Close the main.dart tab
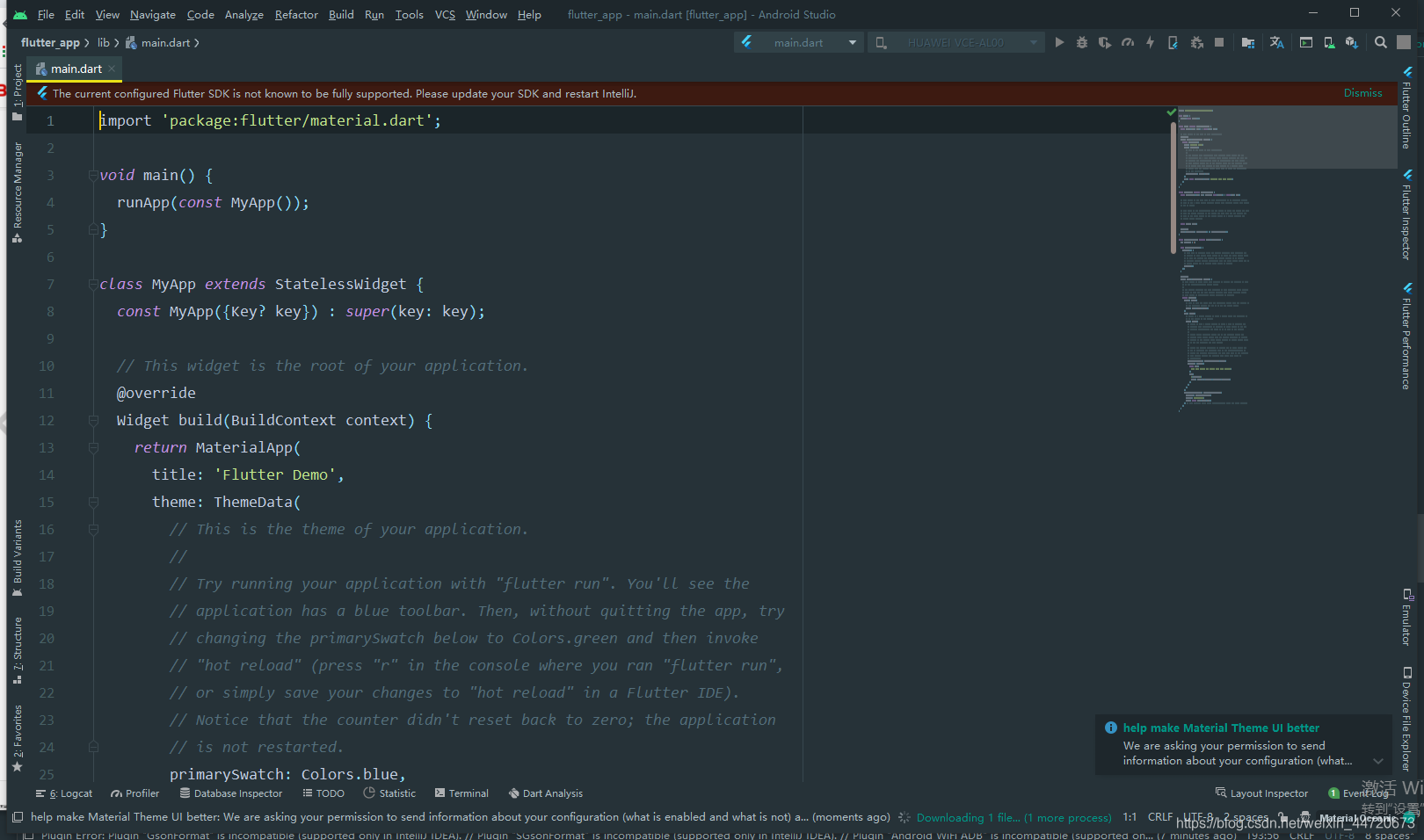 tap(112, 69)
